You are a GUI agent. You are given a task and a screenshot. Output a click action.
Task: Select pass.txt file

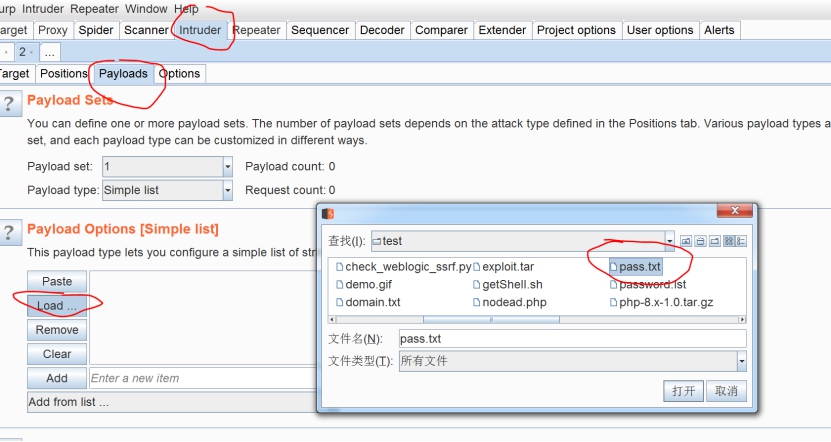click(635, 267)
